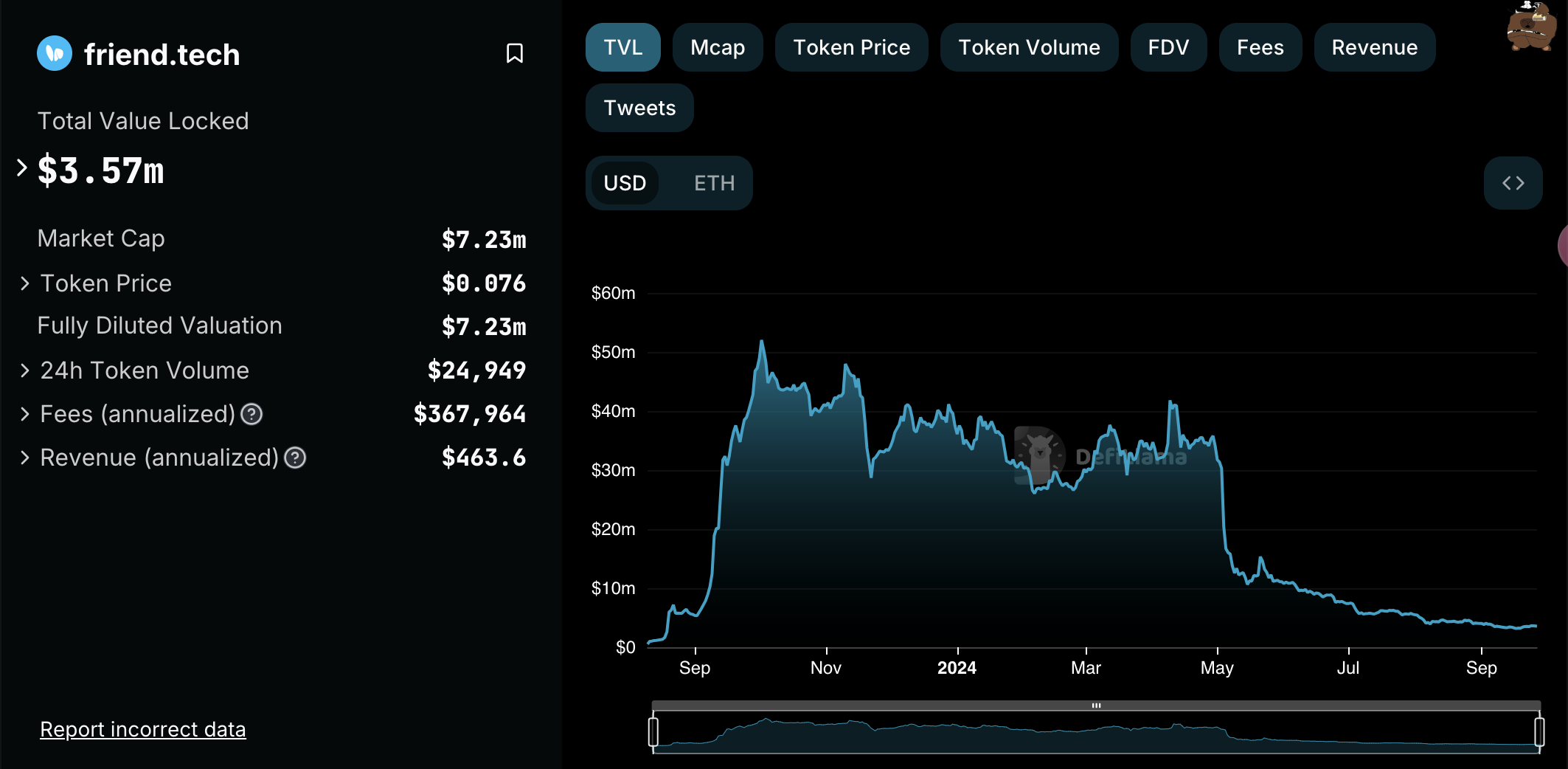Click the Fully Diluted Valuation label
This screenshot has height=769, width=1568.
[160, 325]
